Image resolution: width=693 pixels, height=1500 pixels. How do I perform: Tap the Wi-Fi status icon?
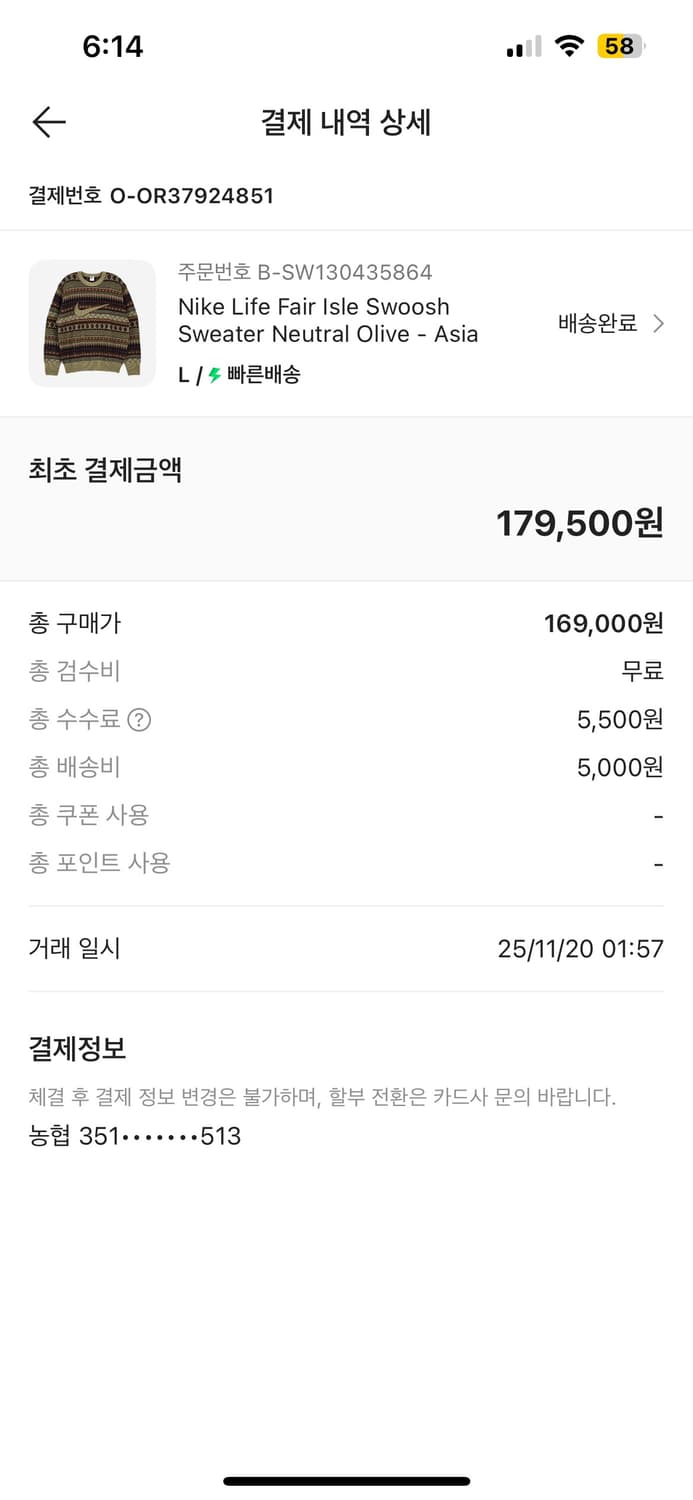pos(568,45)
